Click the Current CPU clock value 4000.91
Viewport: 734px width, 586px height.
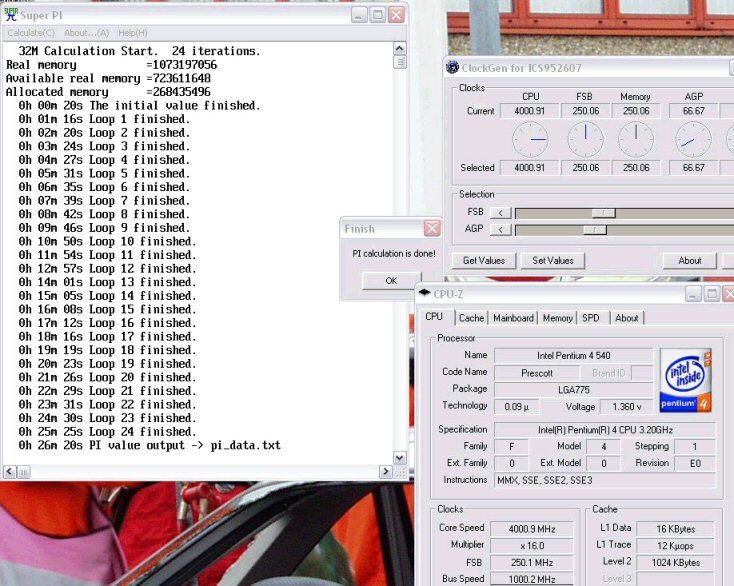point(529,111)
